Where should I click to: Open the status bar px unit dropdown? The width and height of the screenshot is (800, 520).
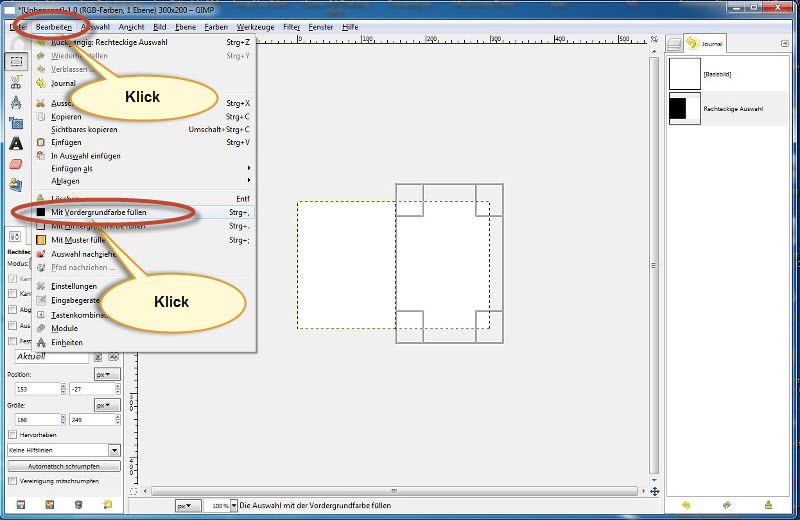click(188, 506)
